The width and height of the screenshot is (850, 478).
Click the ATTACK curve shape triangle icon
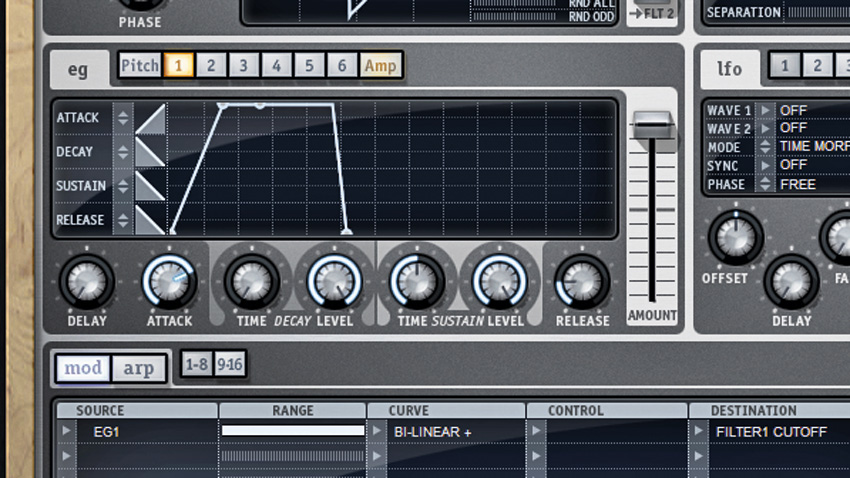click(x=151, y=119)
